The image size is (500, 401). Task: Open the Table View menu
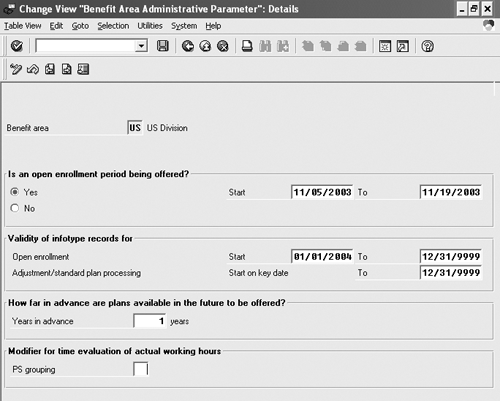pos(22,26)
